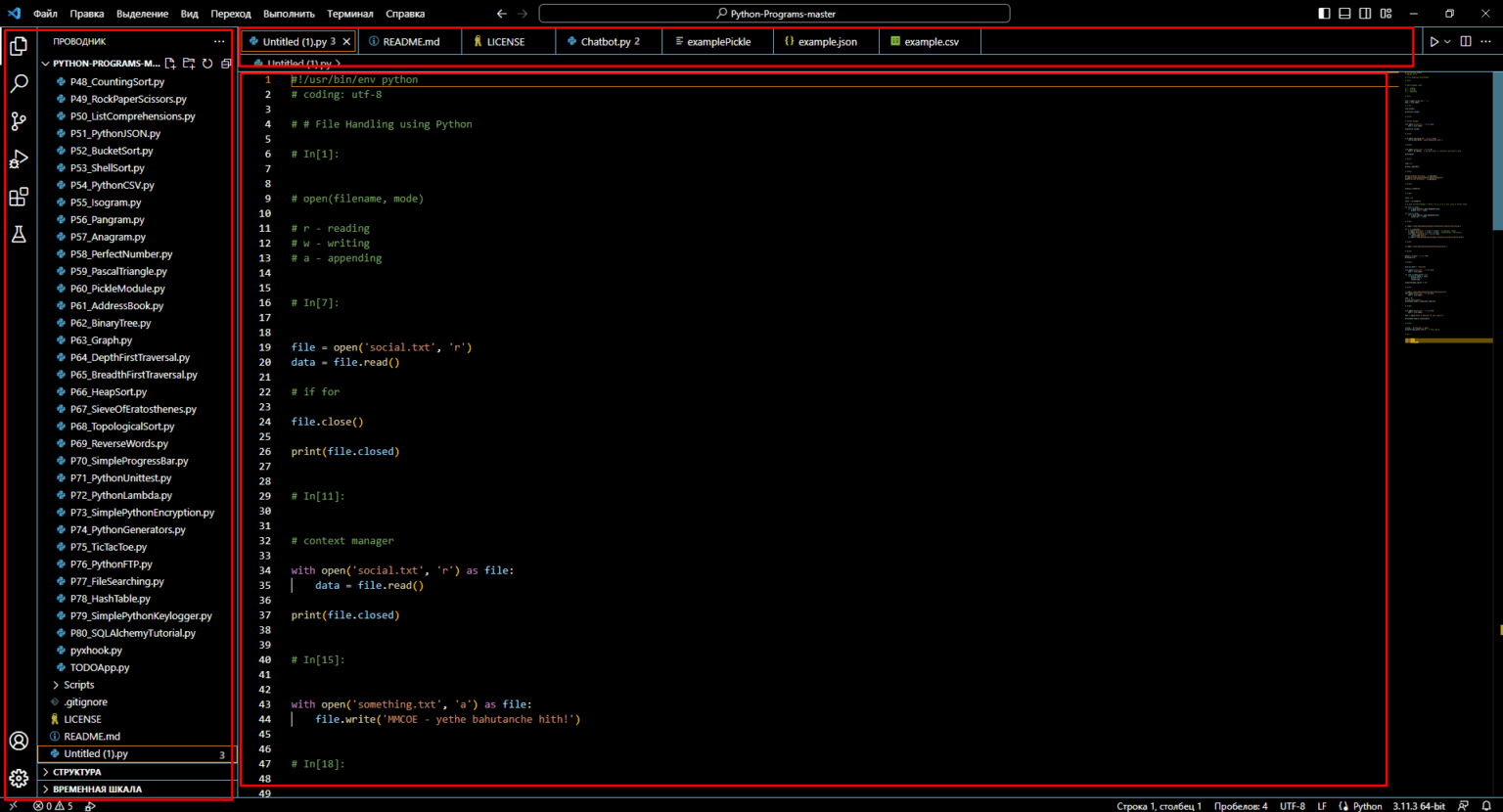Image resolution: width=1503 pixels, height=812 pixels.
Task: Open P75_TicTacToe.py in the explorer
Action: click(108, 547)
